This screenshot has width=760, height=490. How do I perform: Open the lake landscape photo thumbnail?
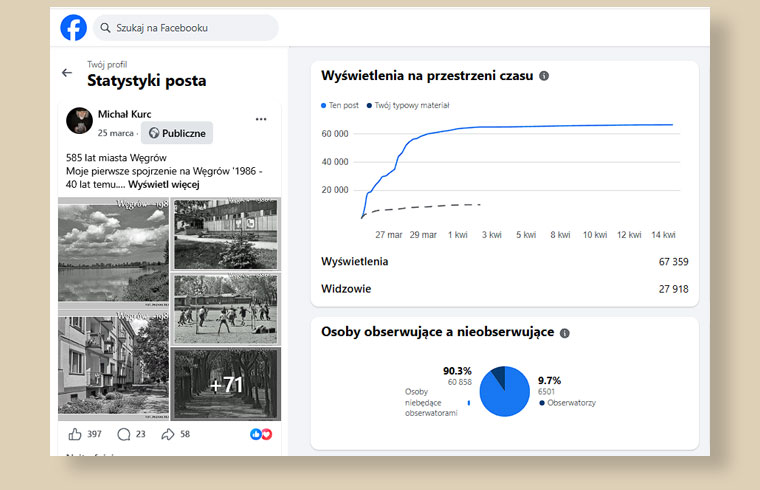click(113, 253)
